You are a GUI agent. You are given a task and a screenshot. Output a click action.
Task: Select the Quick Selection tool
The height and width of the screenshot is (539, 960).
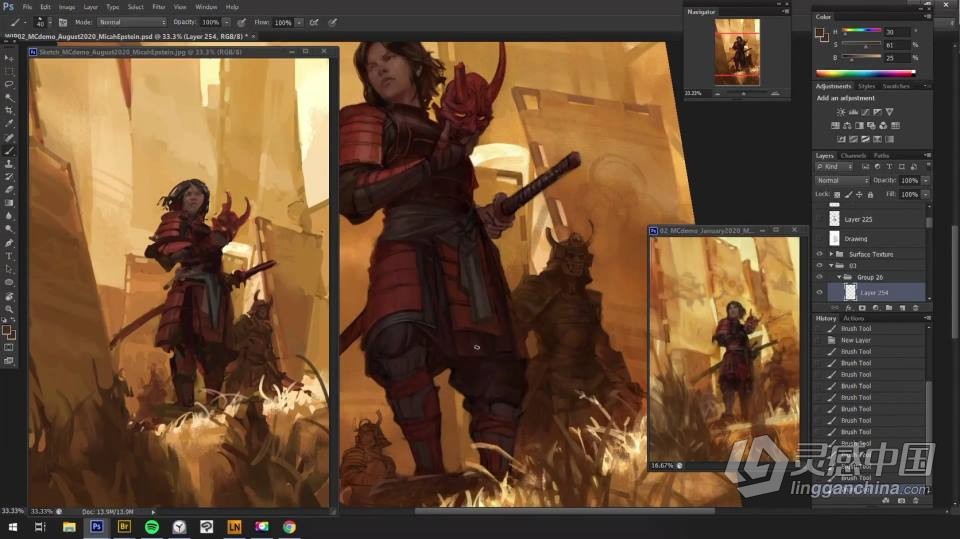pos(9,97)
